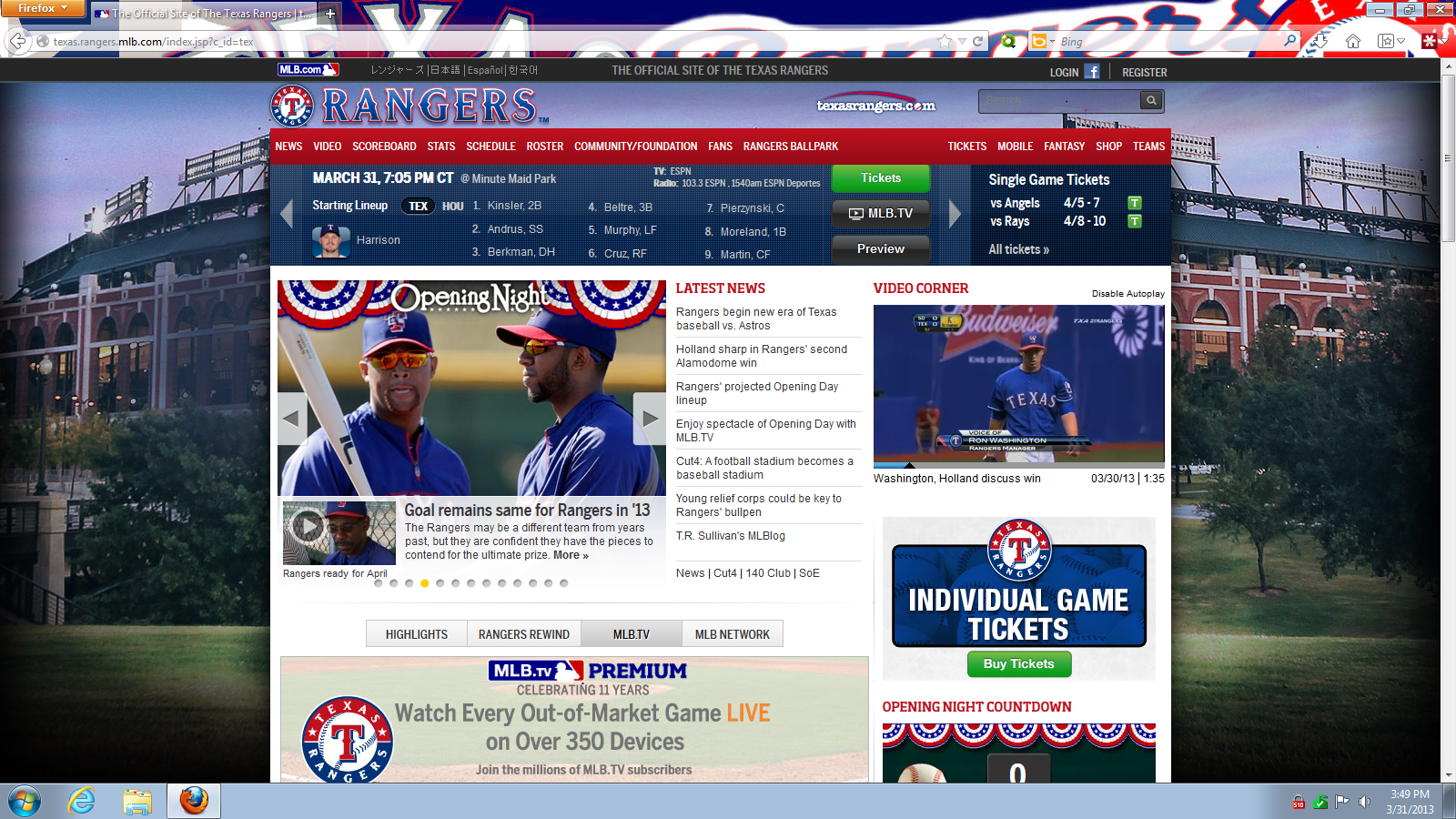
Task: Click the scroll down arrow of the page scrollbar
Action: click(x=1448, y=775)
